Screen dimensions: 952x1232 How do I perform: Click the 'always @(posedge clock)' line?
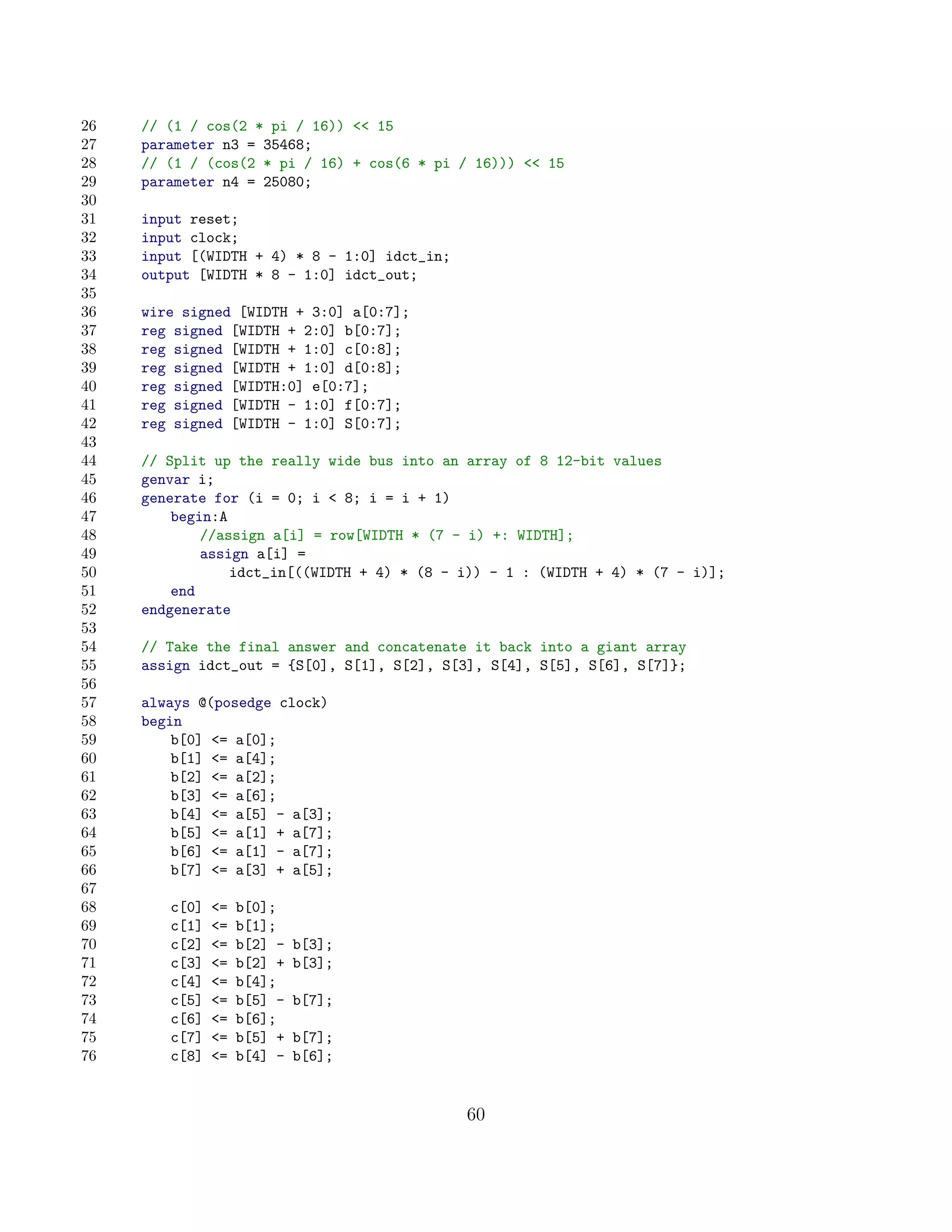(234, 703)
